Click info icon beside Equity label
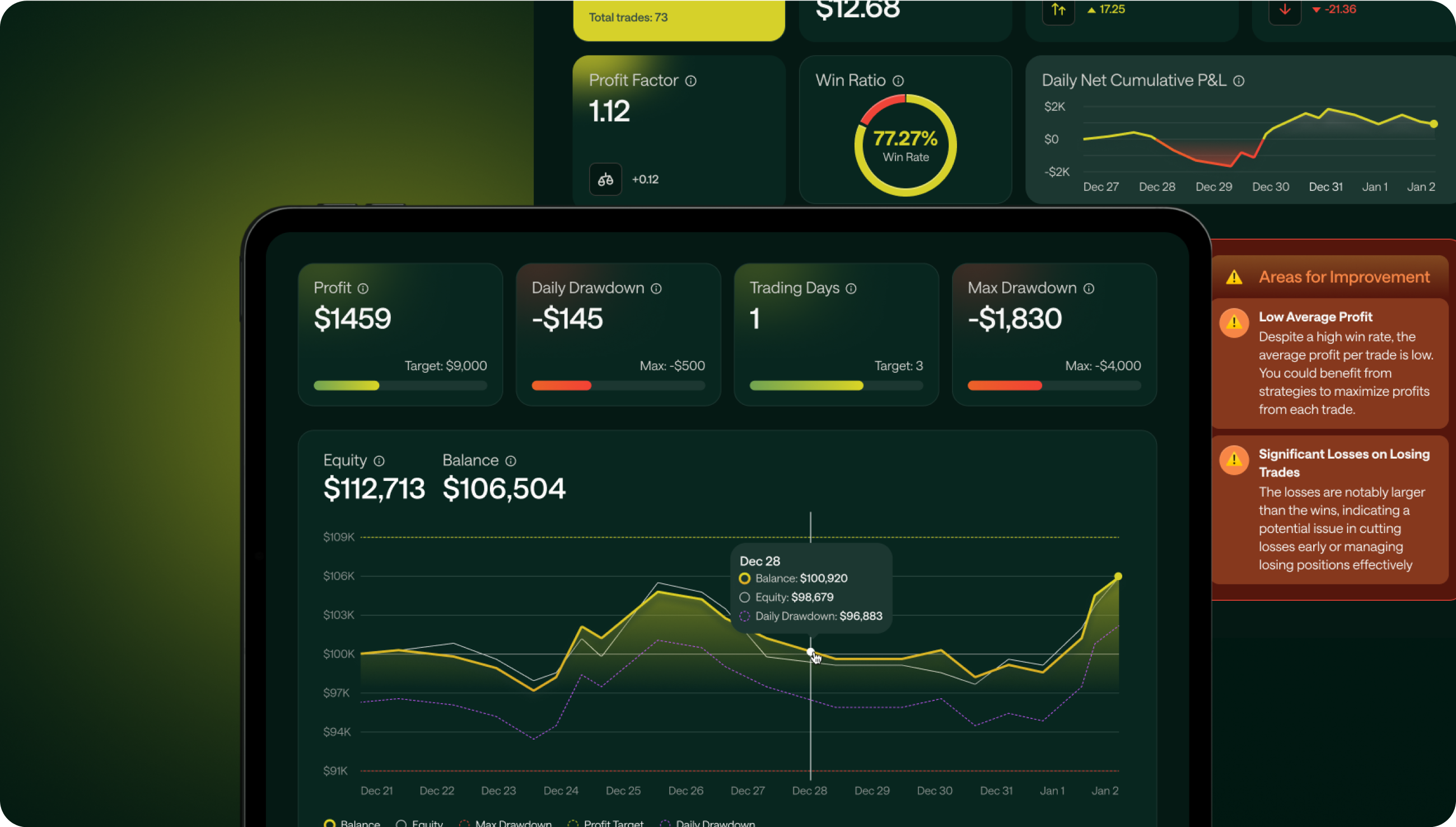 pyautogui.click(x=379, y=461)
